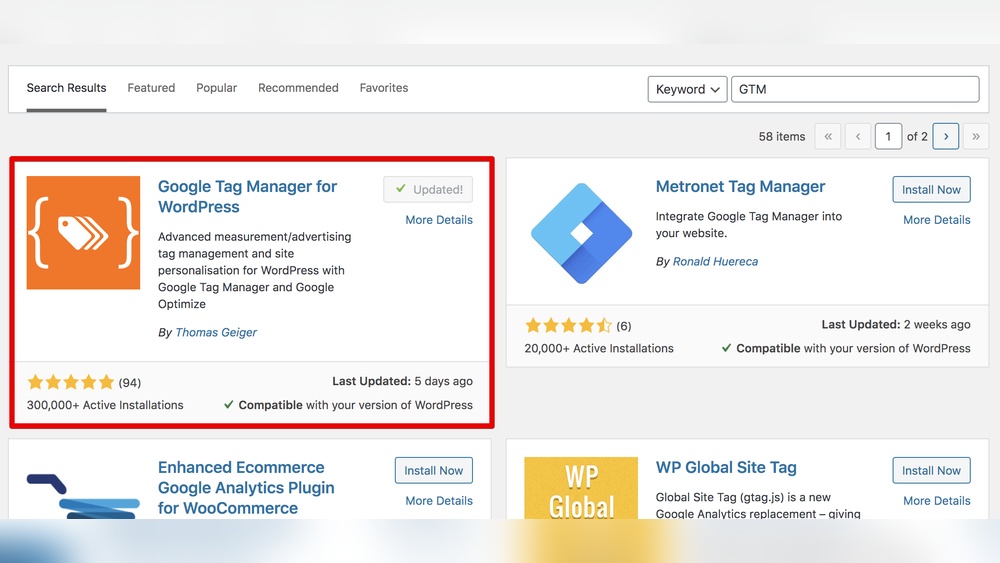Open the Metronet Tag Manager title link
This screenshot has width=1000, height=563.
tap(740, 187)
